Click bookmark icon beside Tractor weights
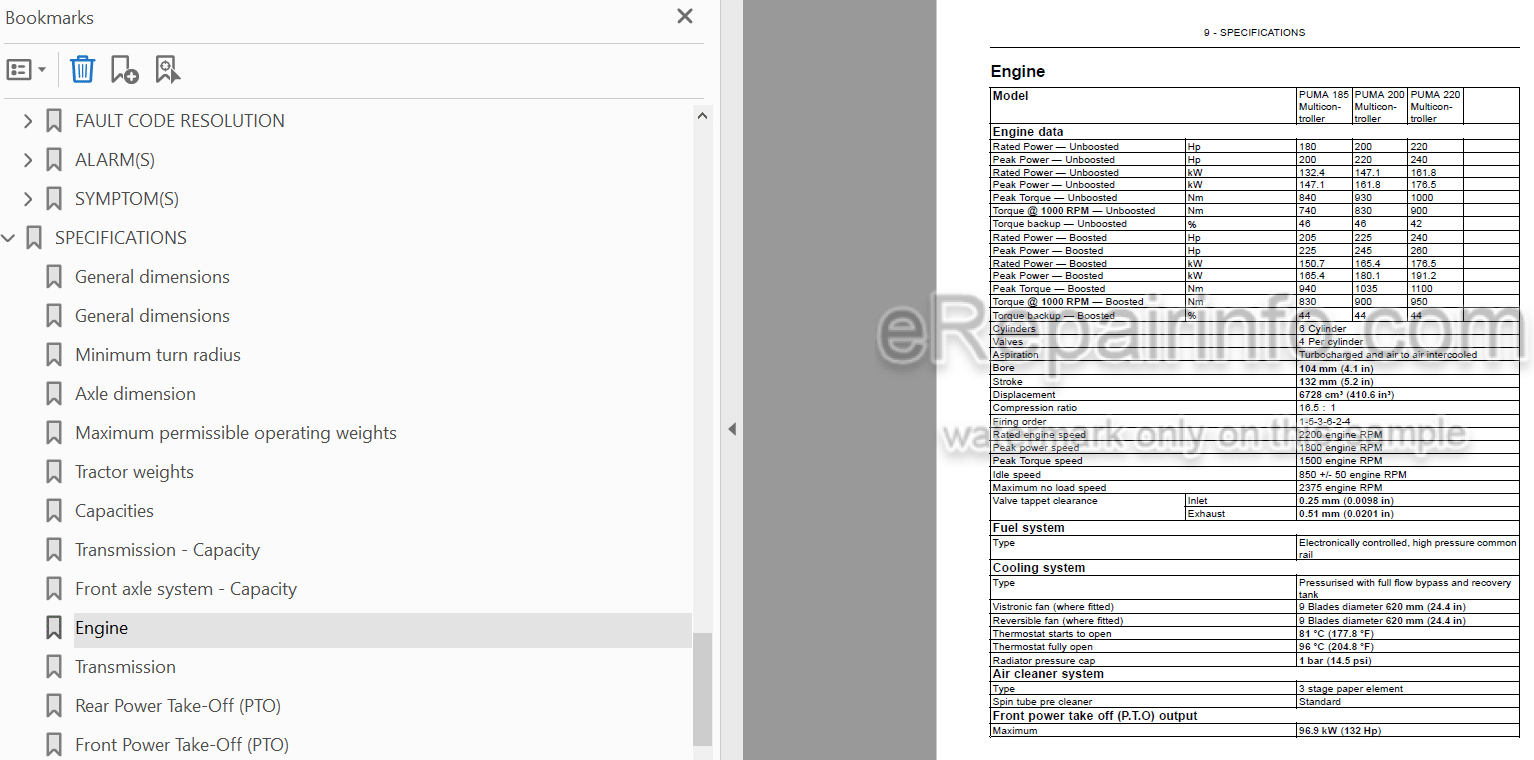The width and height of the screenshot is (1534, 760). pos(54,472)
